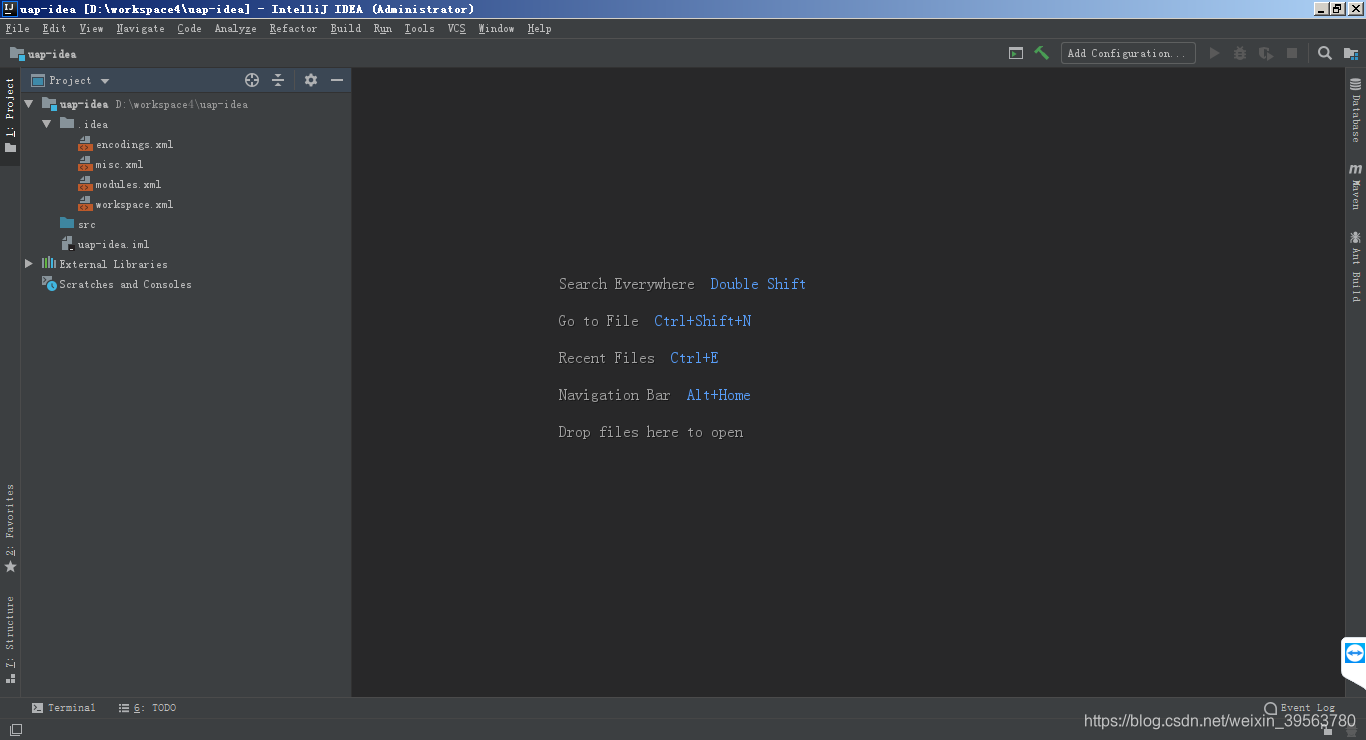The height and width of the screenshot is (740, 1366).
Task: Open the Maven tool window
Action: [1356, 186]
